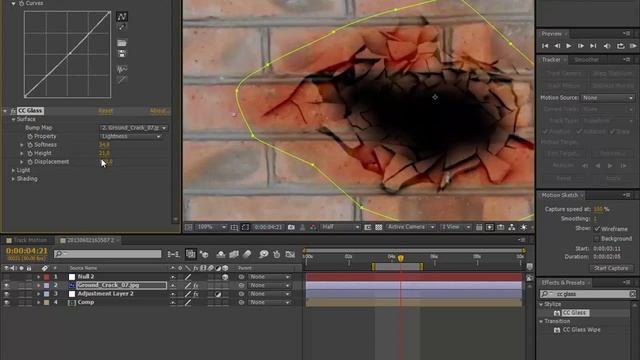Start RAM preview in Preview panel
Viewport: 640px width, 360px height.
(x=633, y=46)
